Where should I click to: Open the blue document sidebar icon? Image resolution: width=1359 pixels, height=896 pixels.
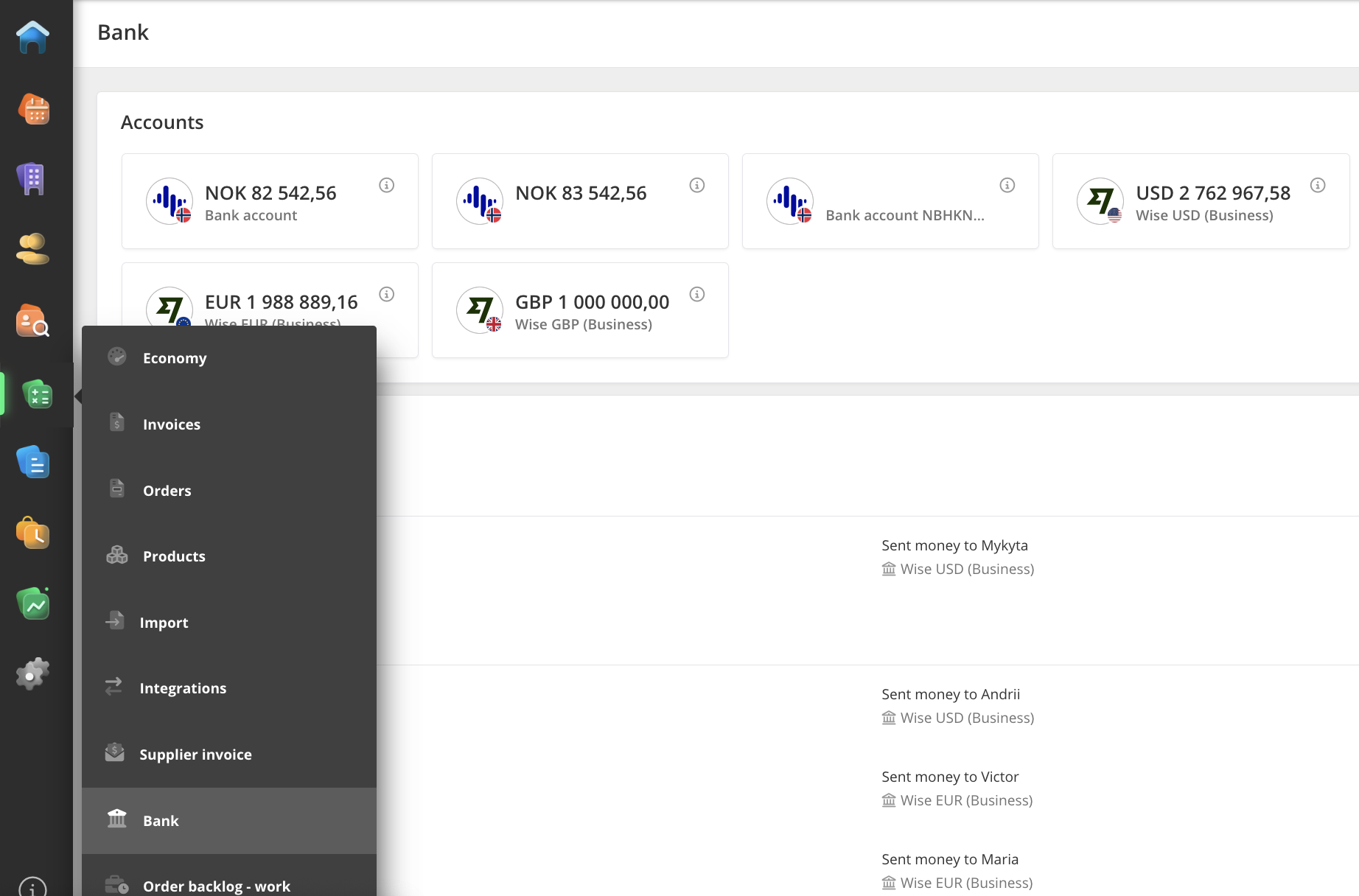pyautogui.click(x=33, y=462)
